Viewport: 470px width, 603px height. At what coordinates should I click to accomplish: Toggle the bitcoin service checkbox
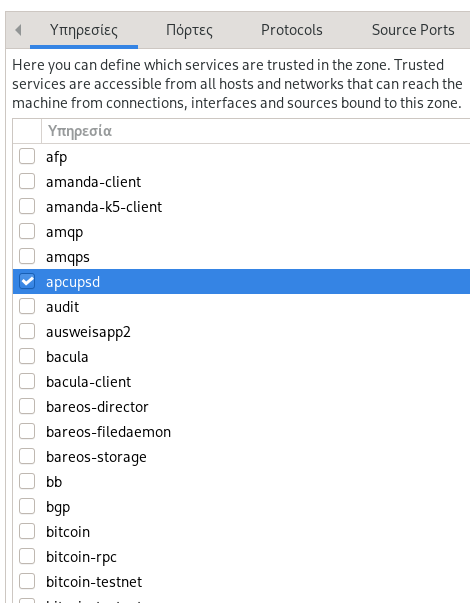(27, 531)
